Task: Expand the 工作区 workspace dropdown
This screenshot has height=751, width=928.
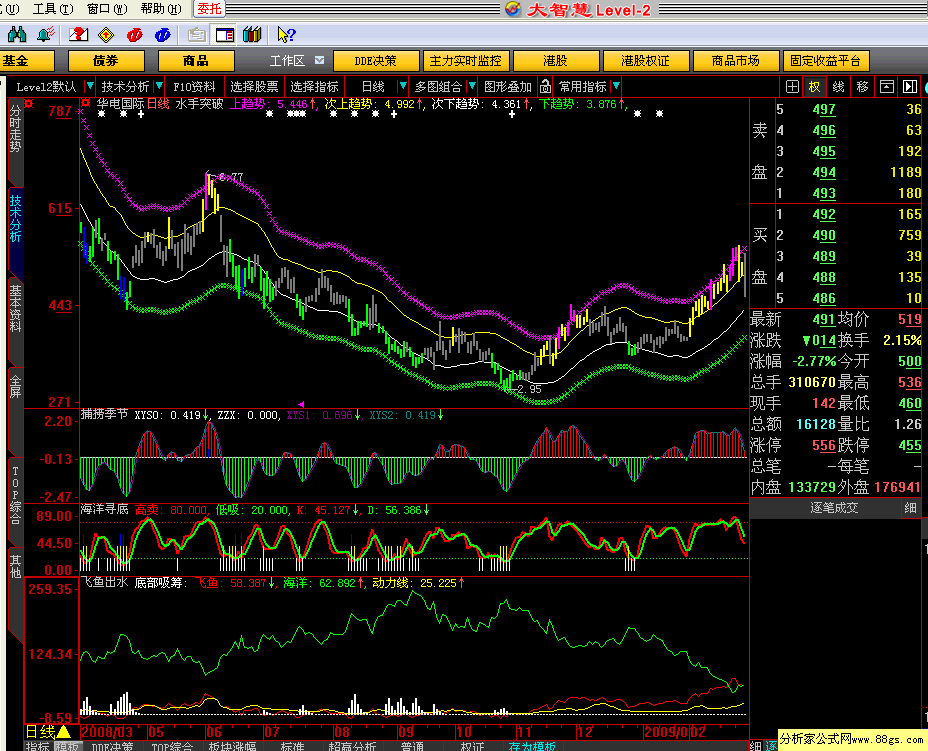Action: pyautogui.click(x=320, y=60)
